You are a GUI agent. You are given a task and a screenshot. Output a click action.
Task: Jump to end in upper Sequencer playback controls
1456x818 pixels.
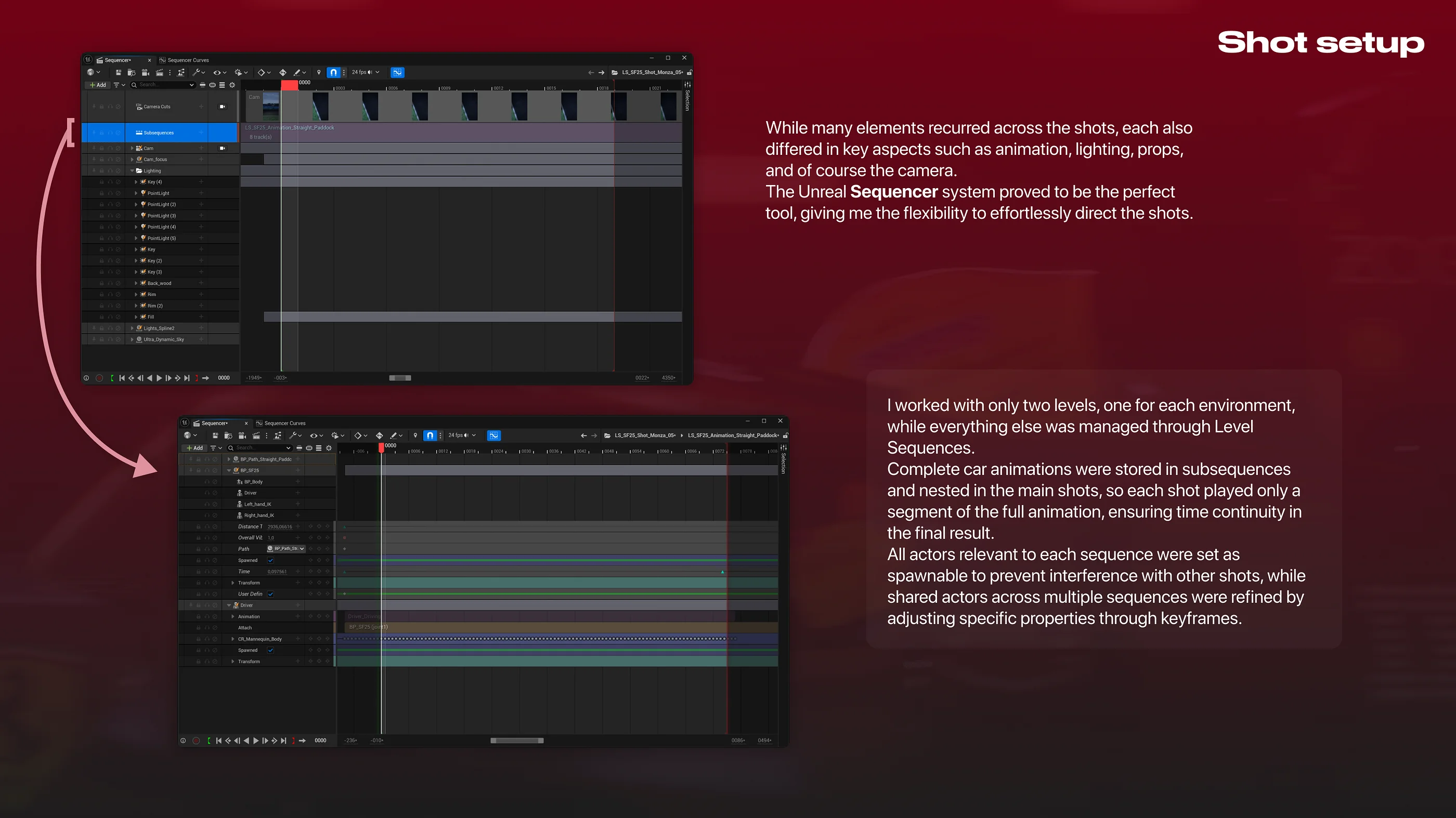pyautogui.click(x=187, y=378)
